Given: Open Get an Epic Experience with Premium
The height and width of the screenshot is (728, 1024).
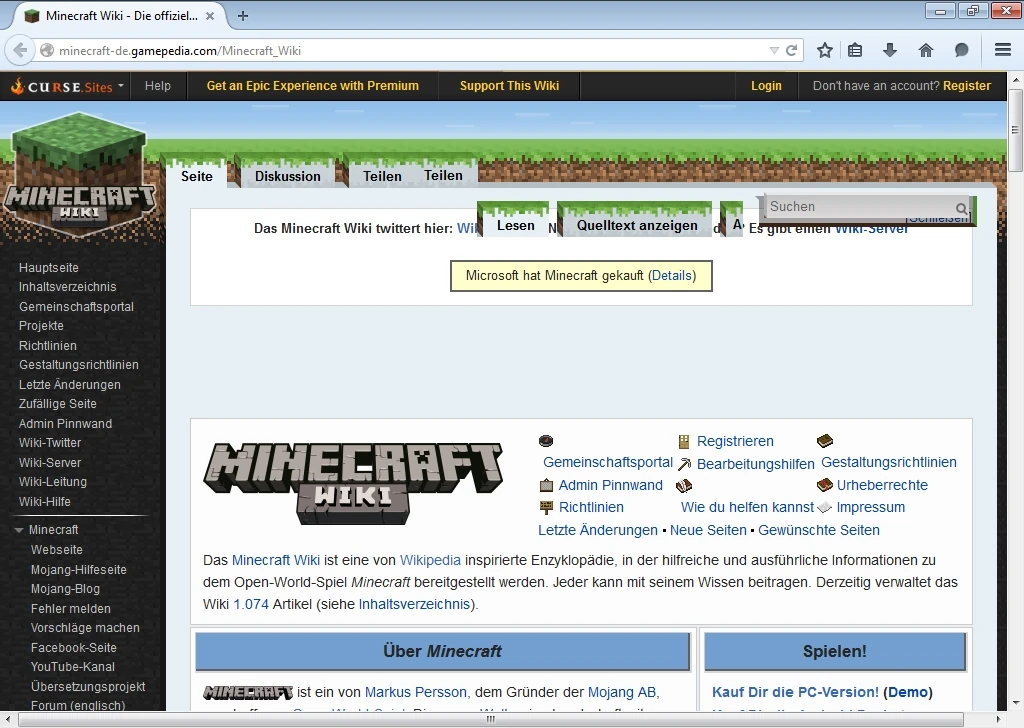Looking at the screenshot, I should click(x=313, y=86).
